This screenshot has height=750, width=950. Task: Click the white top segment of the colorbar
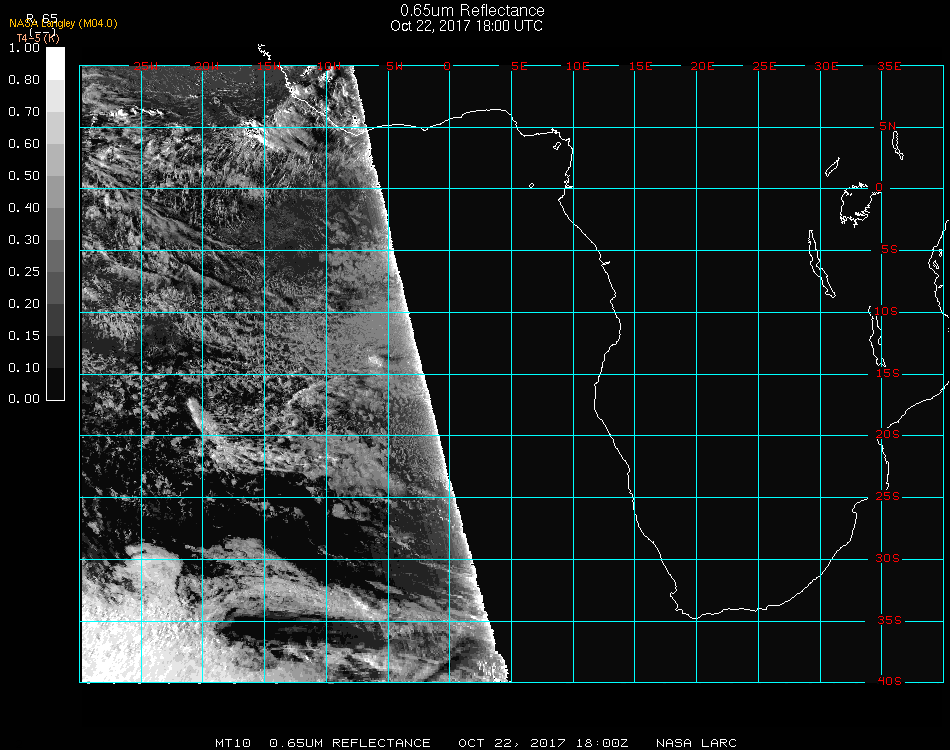point(55,64)
